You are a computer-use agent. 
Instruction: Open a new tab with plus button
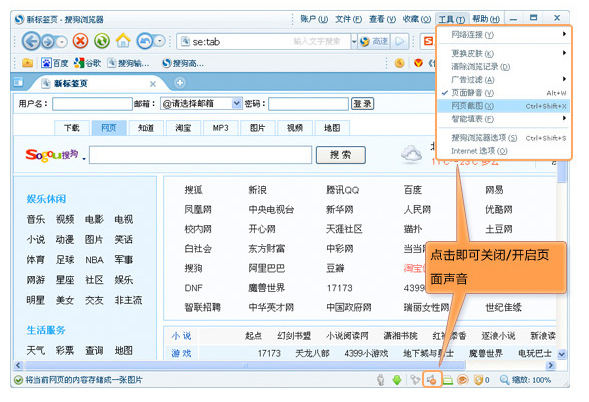[180, 83]
